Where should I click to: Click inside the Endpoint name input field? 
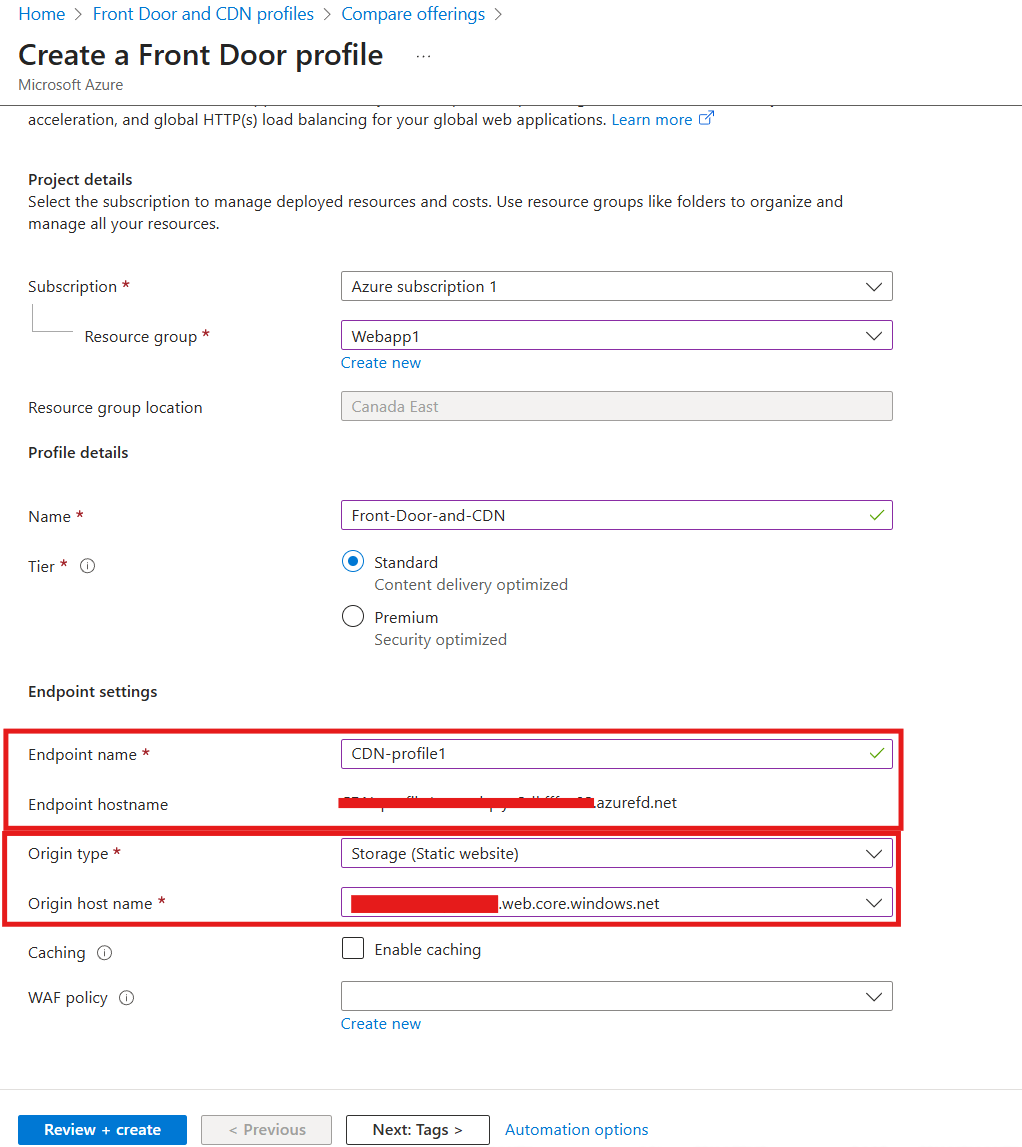click(600, 754)
